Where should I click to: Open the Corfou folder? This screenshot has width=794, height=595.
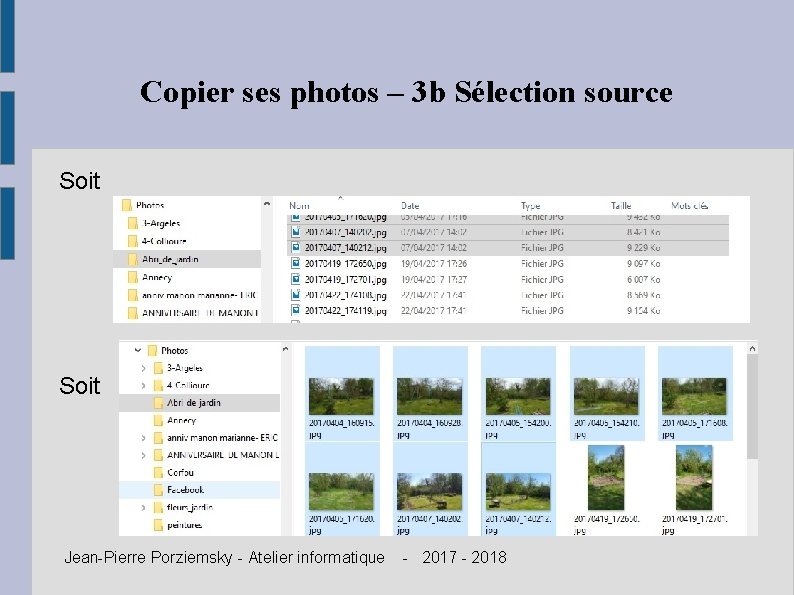tap(173, 472)
